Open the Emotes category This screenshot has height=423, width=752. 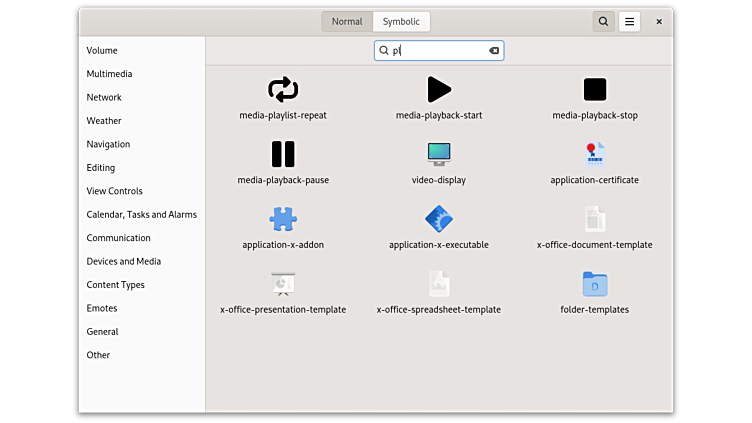(x=102, y=308)
